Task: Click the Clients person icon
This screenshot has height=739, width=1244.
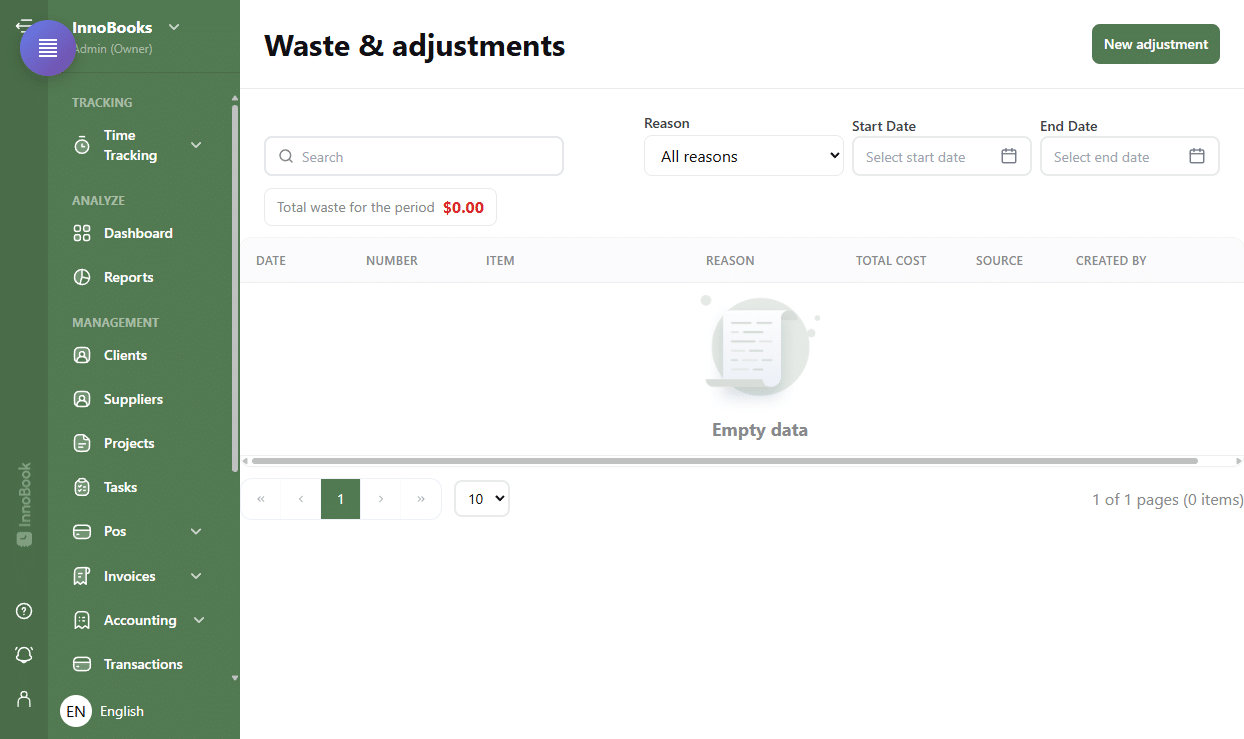Action: [x=82, y=355]
